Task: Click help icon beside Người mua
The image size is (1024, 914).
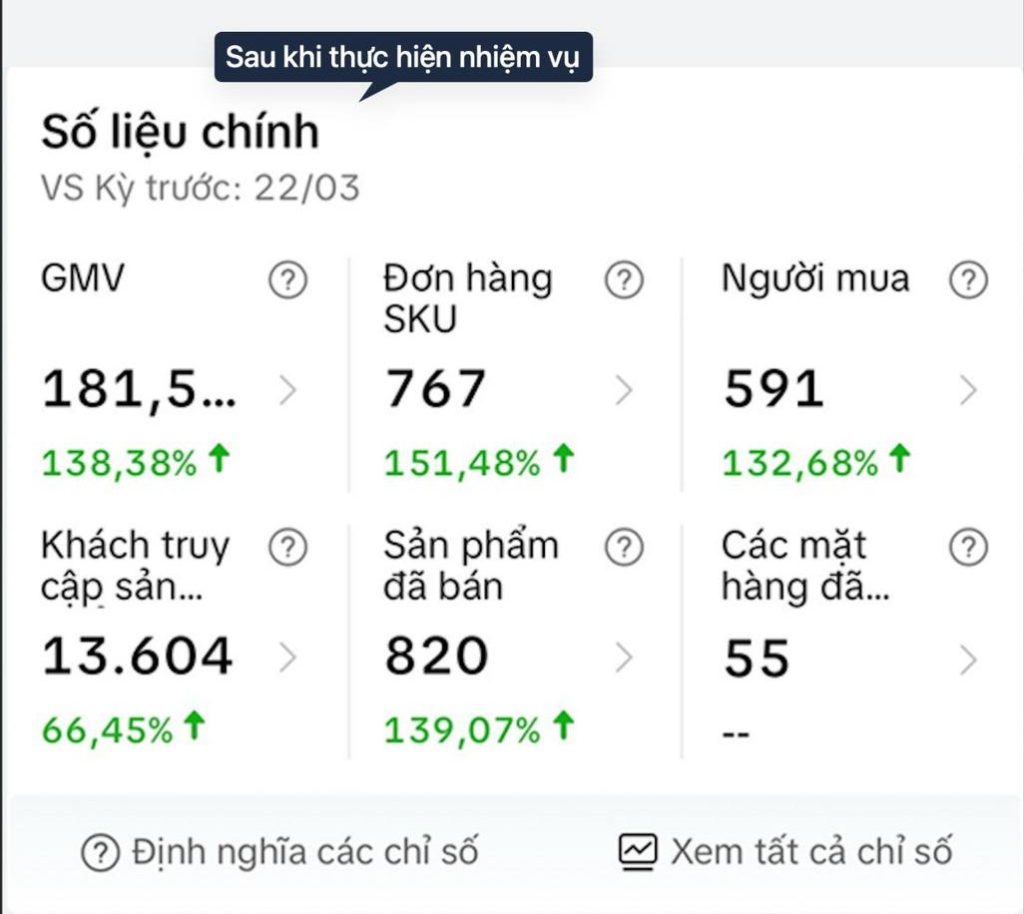Action: point(968,282)
